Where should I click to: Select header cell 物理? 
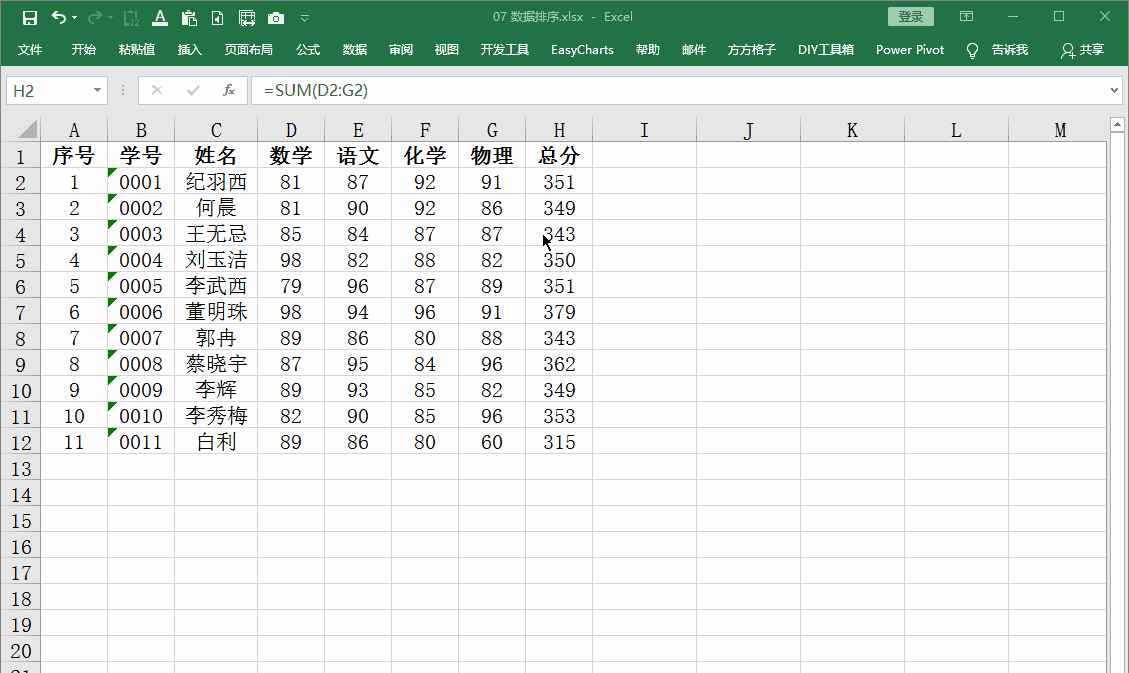(492, 155)
